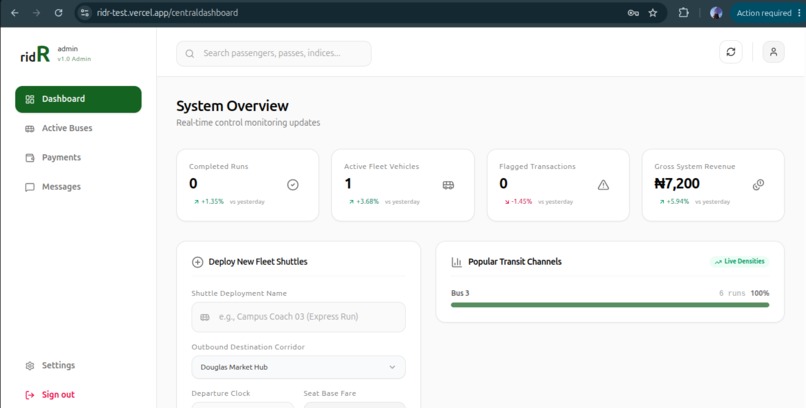806x408 pixels.
Task: Click the Payments wallet icon
Action: click(30, 158)
